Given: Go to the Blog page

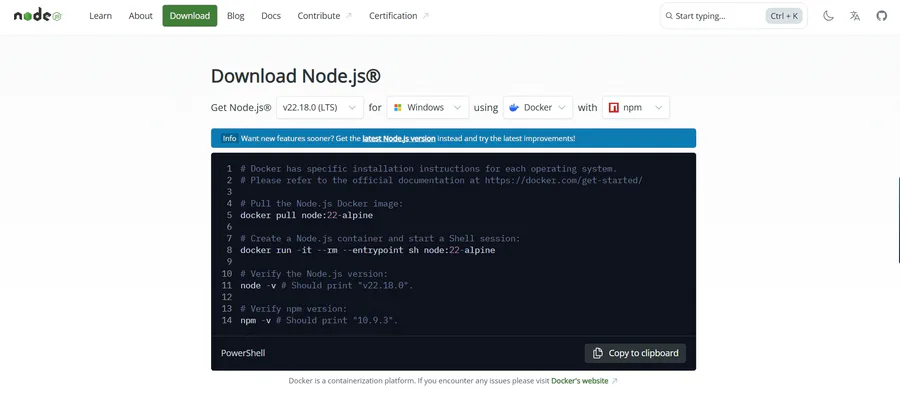Looking at the screenshot, I should (x=235, y=15).
